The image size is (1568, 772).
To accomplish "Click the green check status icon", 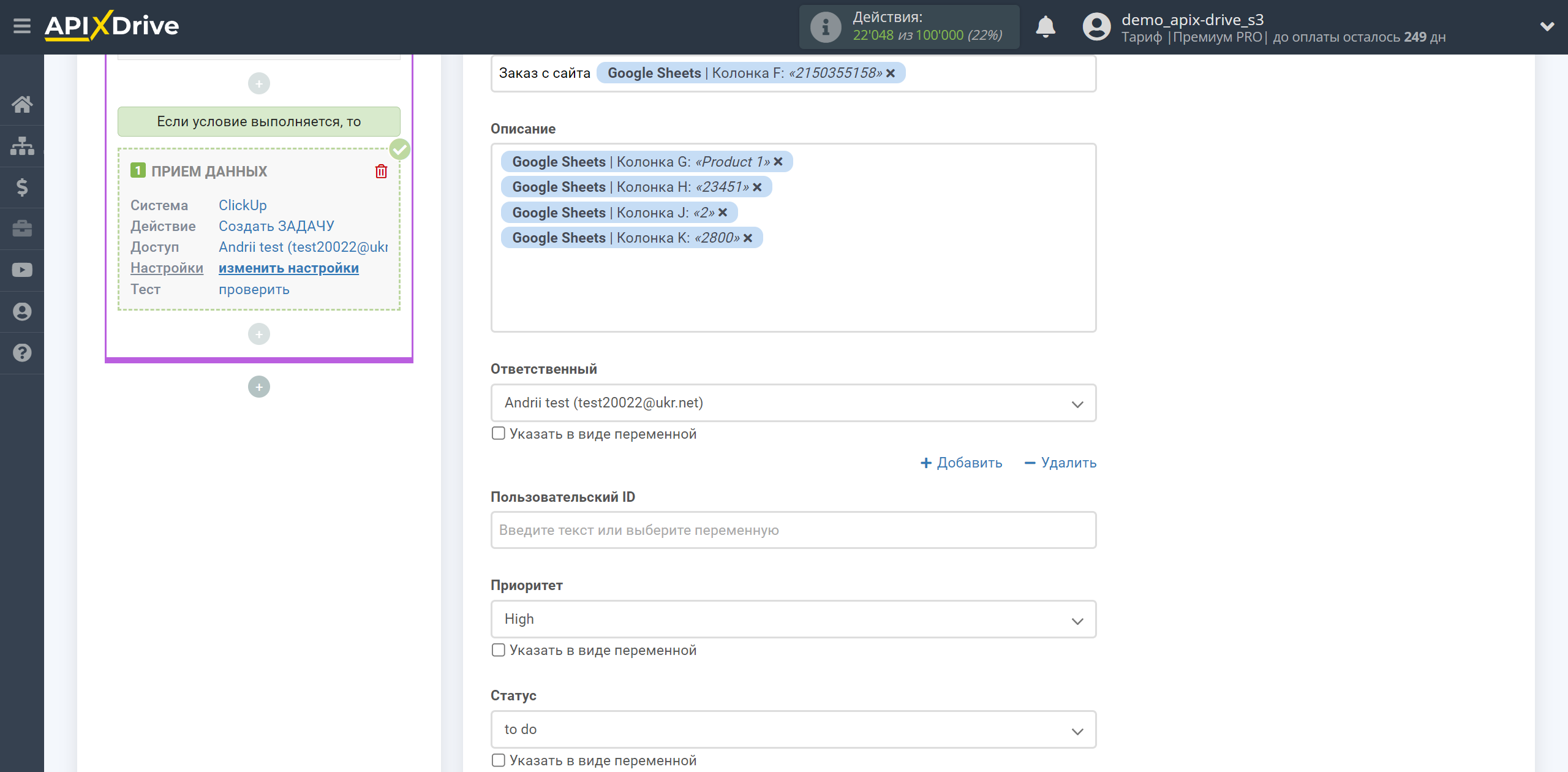I will (400, 149).
